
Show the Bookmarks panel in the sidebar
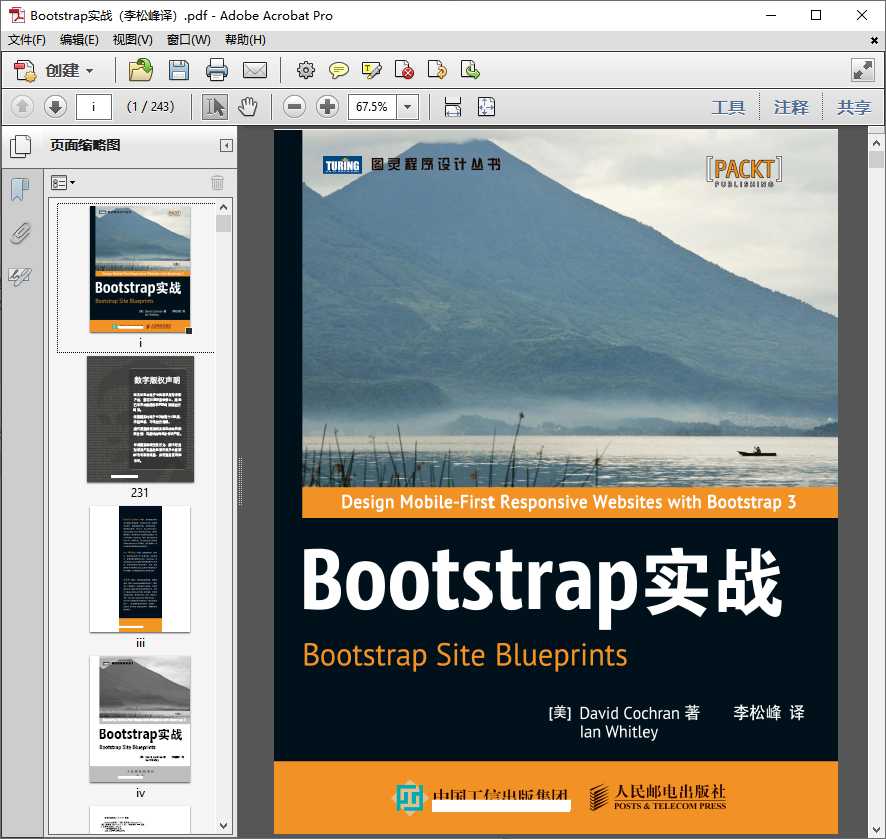18,189
